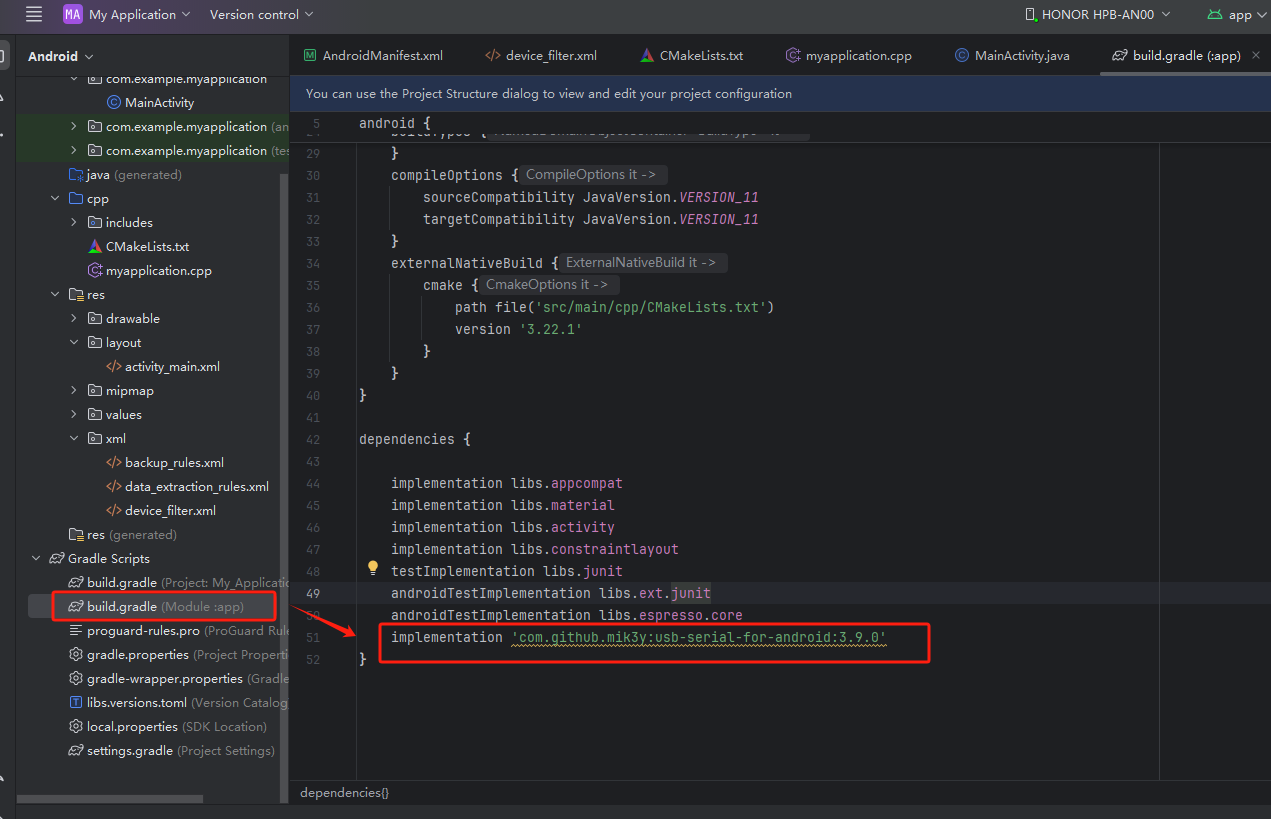Click the HONOR device phone icon
1271x819 pixels.
[1031, 14]
